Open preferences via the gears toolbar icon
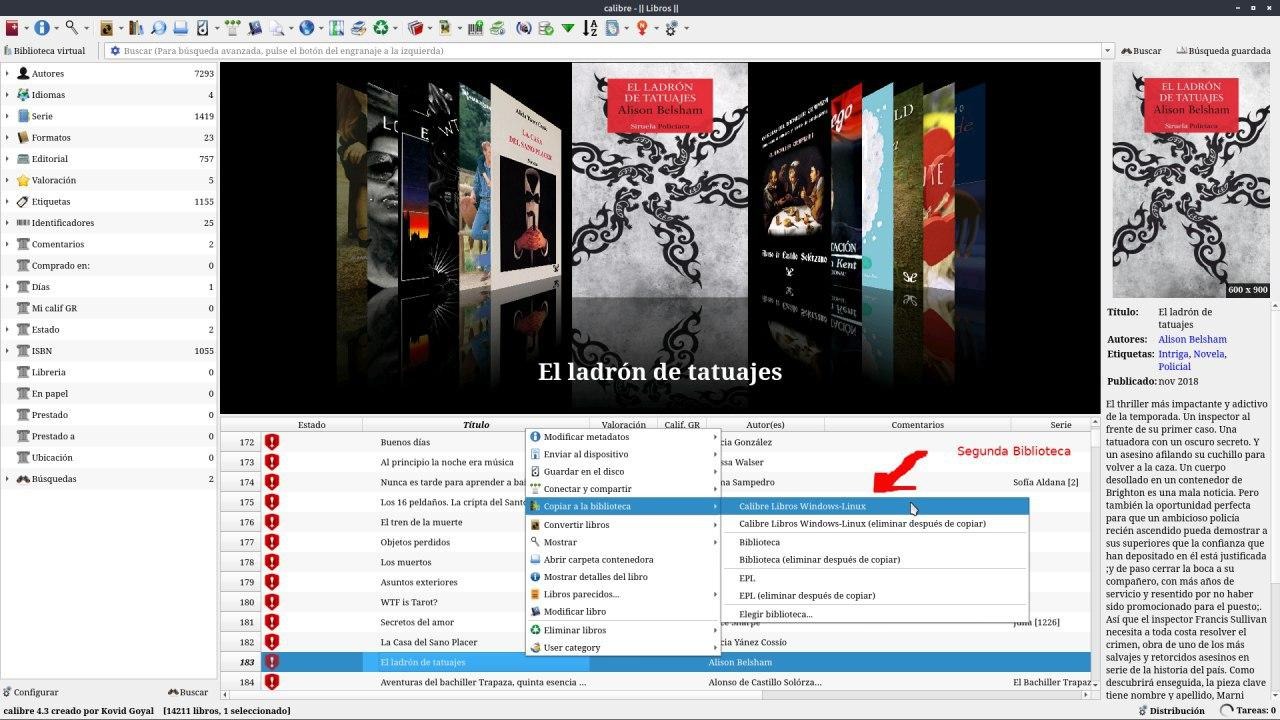Screen dimensions: 1280x720 tap(671, 28)
